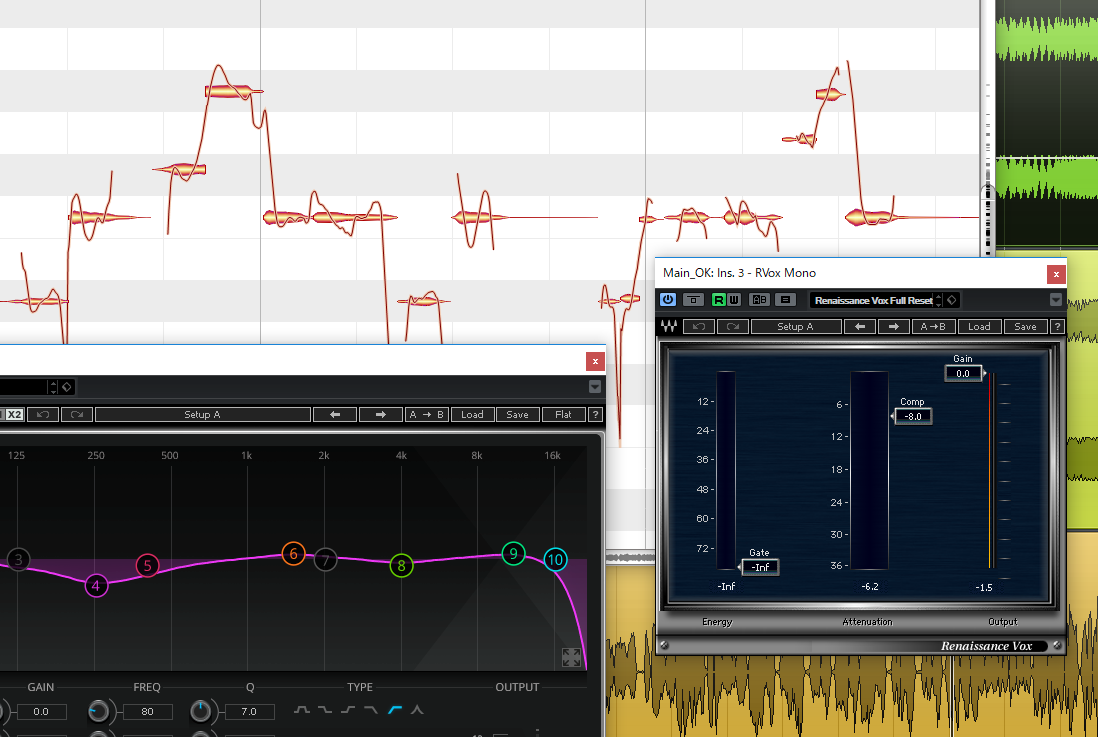
Task: Click the RVox Gain value box showing 0.0
Action: (x=963, y=374)
